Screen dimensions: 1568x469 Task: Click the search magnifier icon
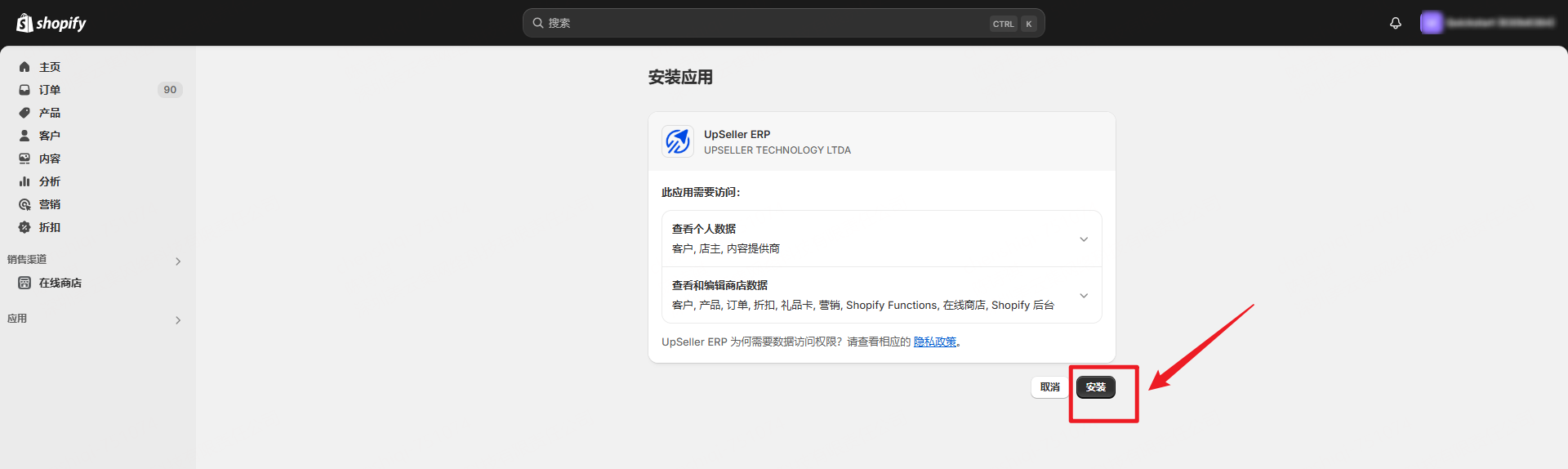[x=538, y=23]
